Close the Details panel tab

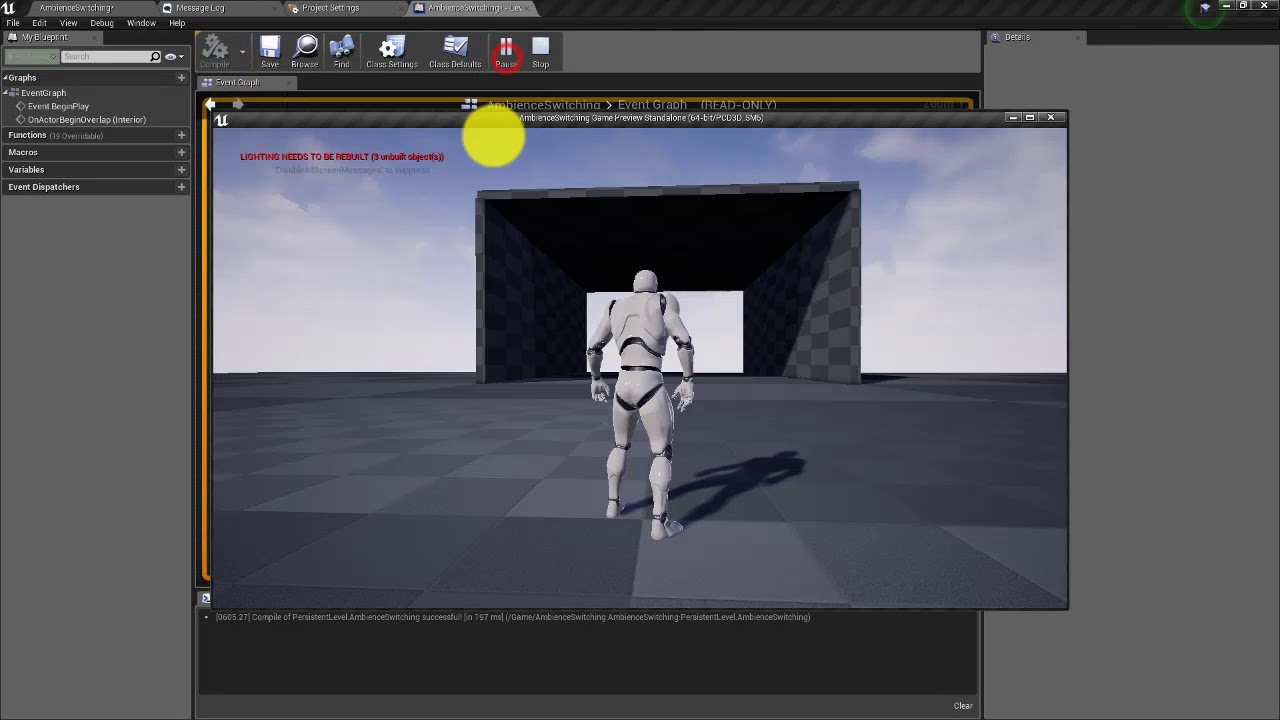pos(1078,38)
